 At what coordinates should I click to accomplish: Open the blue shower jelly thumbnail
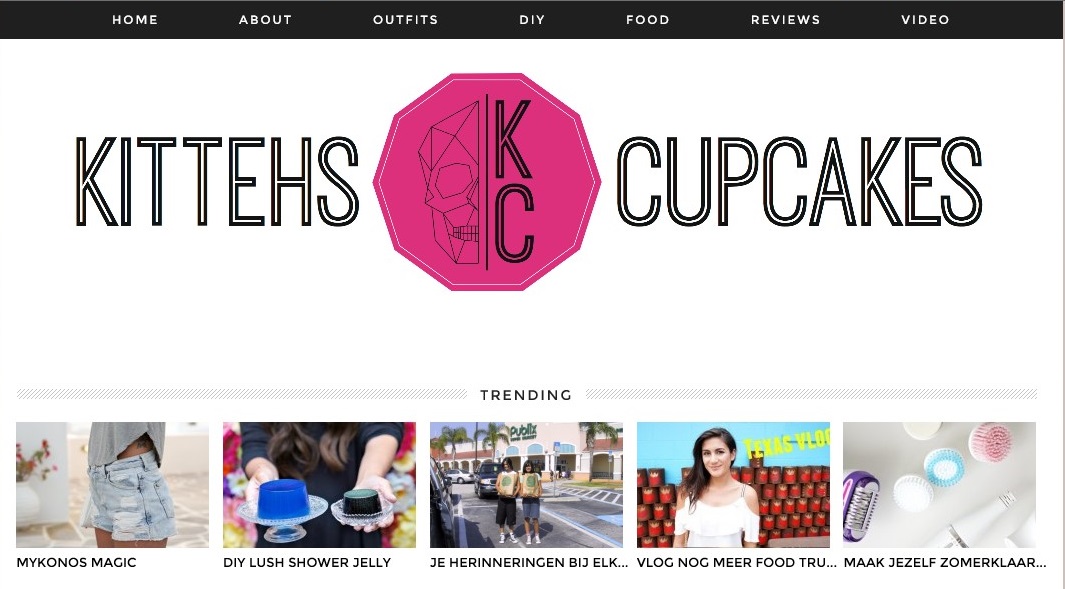(319, 485)
